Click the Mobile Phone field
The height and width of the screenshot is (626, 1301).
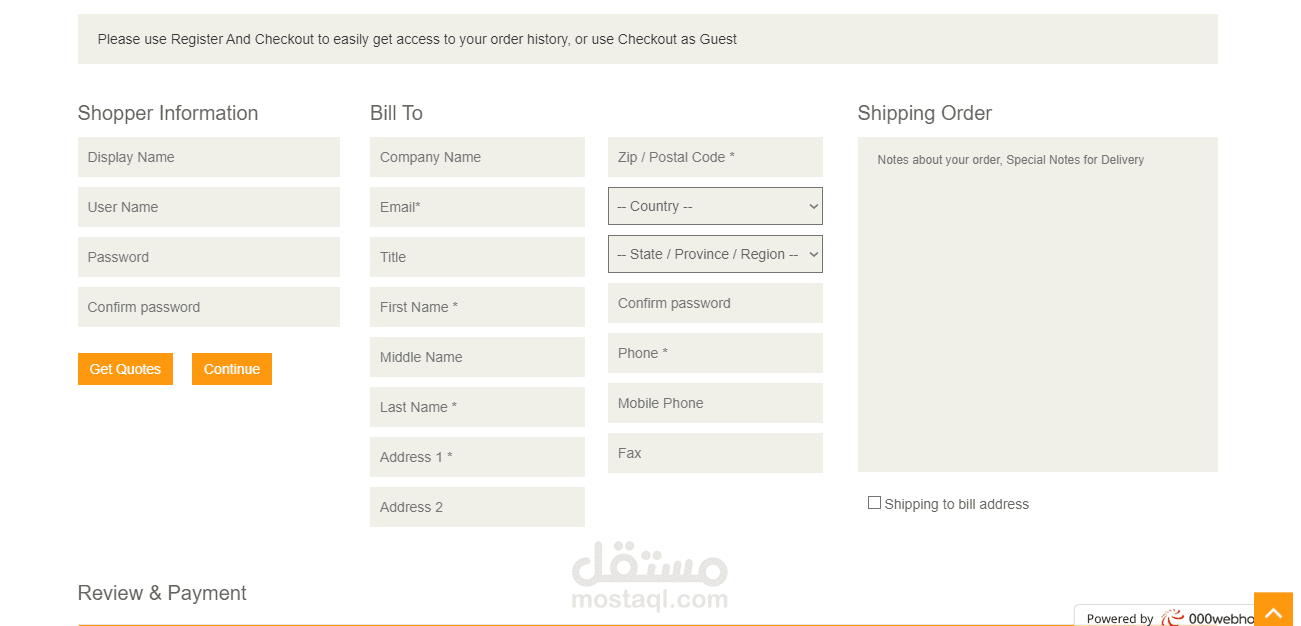point(715,403)
